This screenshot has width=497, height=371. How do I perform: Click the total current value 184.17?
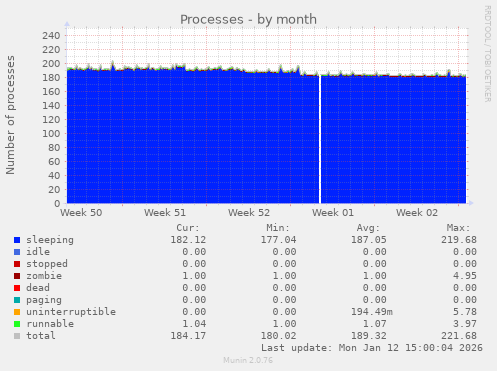188,336
